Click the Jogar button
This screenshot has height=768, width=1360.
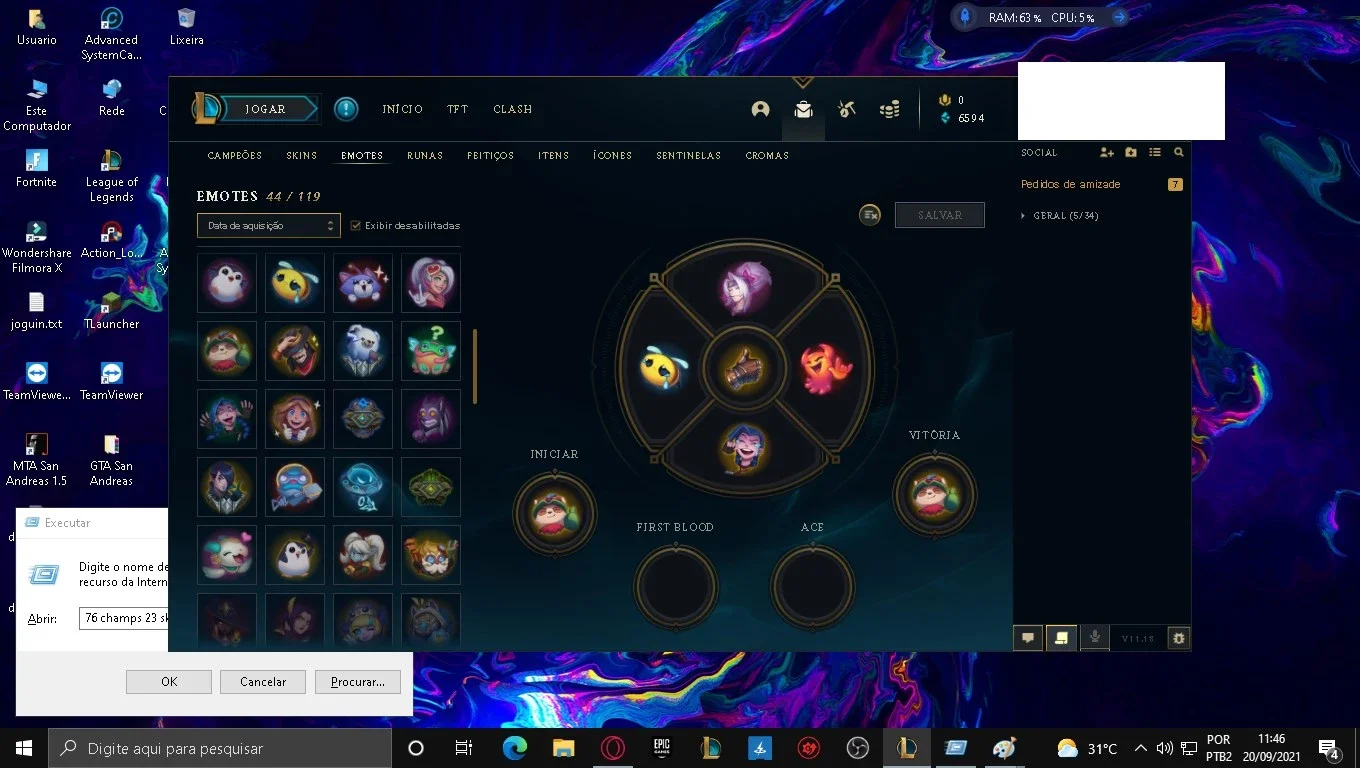click(266, 109)
